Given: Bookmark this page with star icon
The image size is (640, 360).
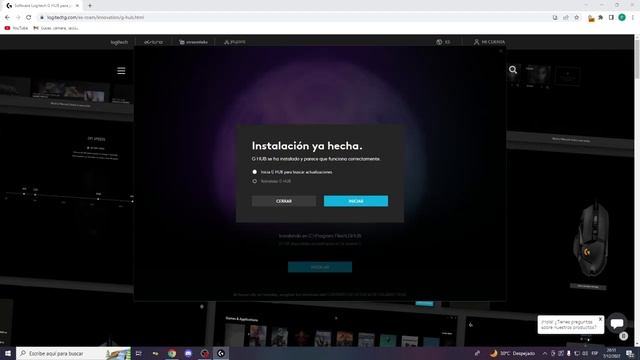Looking at the screenshot, I should click(x=576, y=18).
